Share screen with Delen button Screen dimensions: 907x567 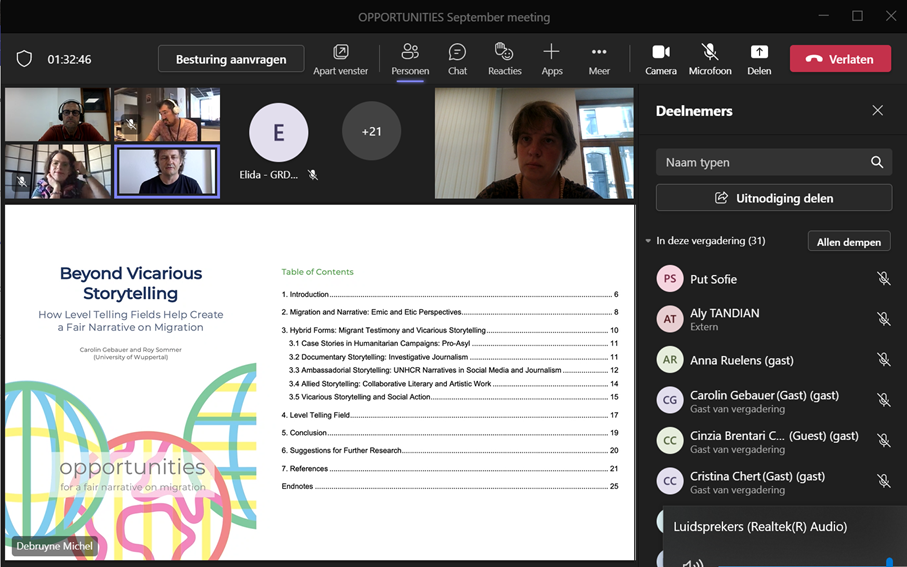[758, 59]
